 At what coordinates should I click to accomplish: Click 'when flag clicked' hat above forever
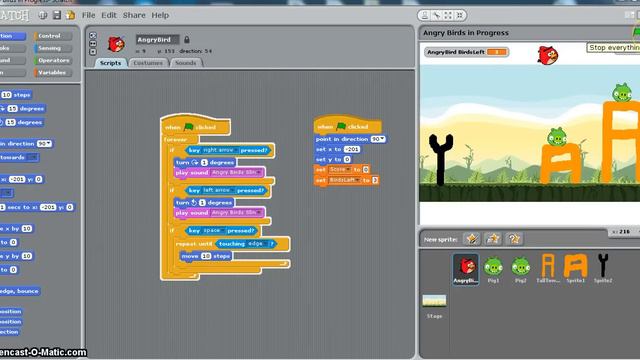[196, 125]
